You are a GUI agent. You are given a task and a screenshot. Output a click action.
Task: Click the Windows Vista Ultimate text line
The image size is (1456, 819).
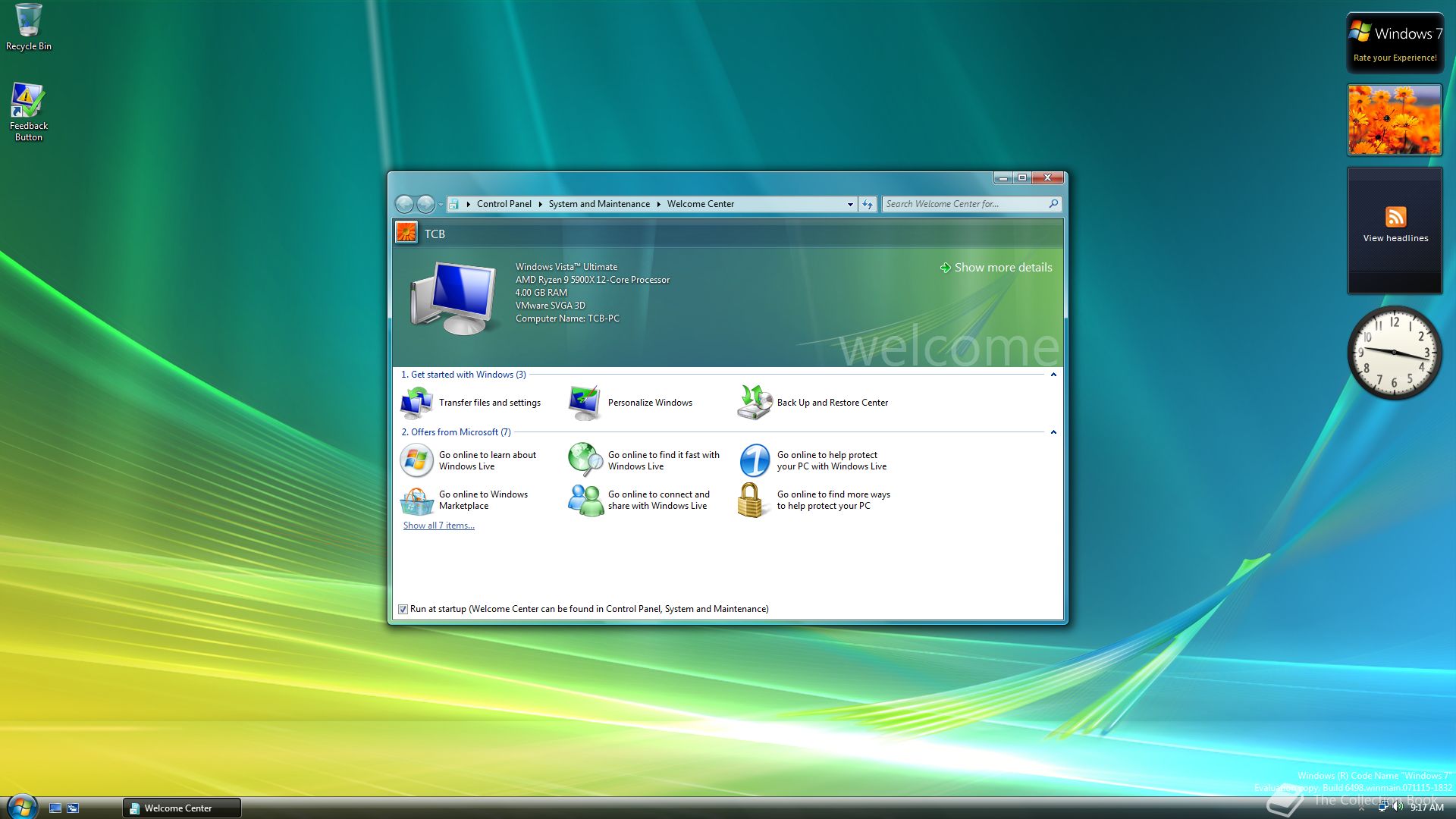point(566,267)
